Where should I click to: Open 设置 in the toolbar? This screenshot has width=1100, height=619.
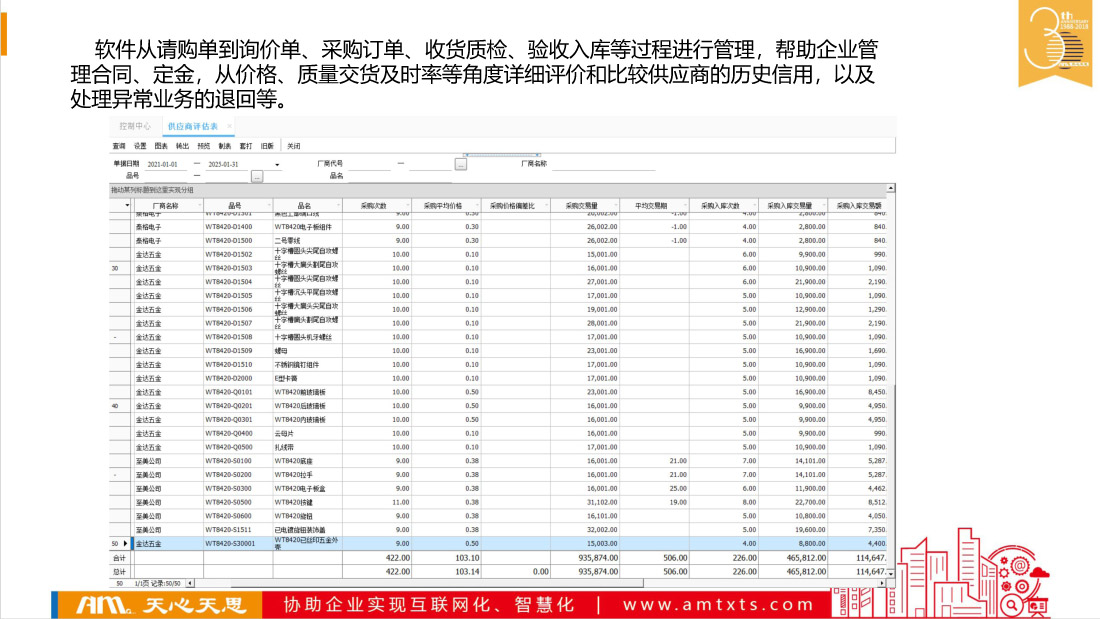coord(140,146)
